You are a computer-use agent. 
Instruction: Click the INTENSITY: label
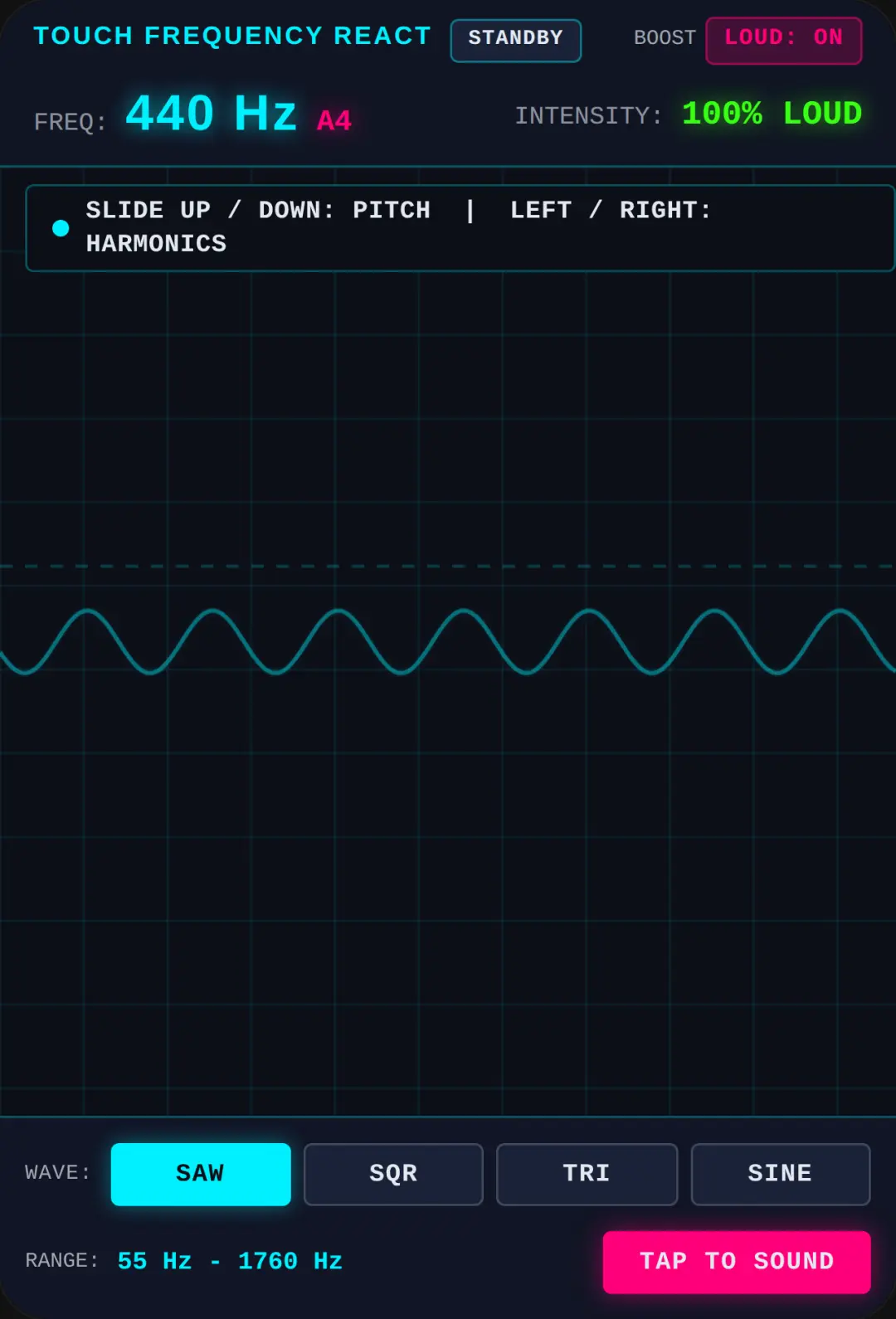point(588,115)
